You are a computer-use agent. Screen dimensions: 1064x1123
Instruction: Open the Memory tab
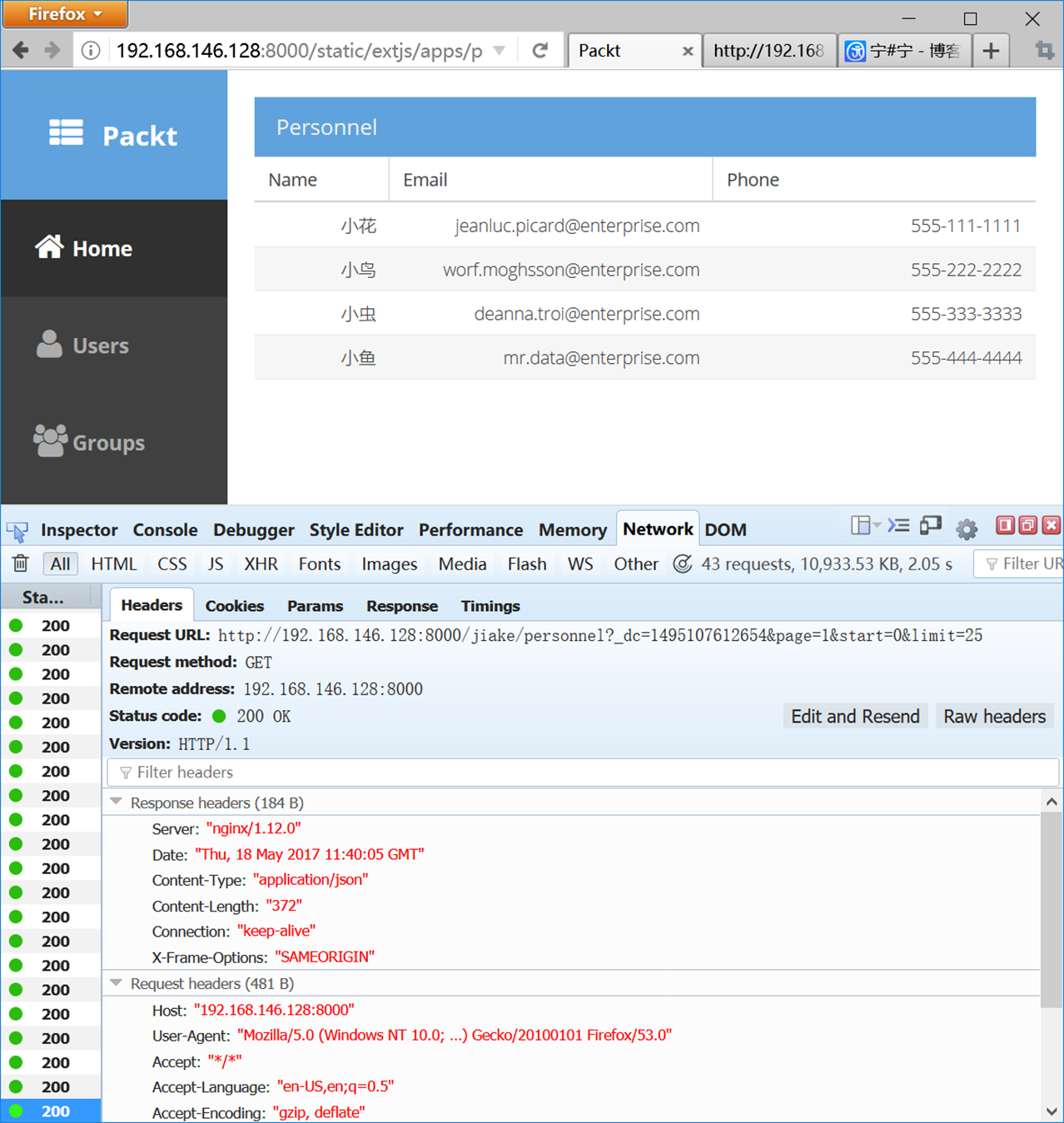pyautogui.click(x=572, y=529)
